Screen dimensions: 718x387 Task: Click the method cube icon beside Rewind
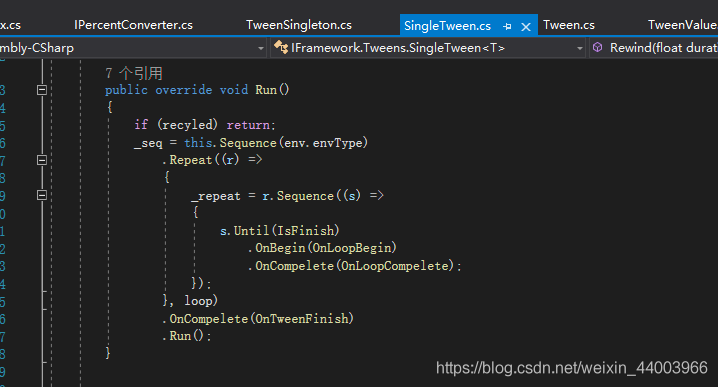tap(598, 47)
